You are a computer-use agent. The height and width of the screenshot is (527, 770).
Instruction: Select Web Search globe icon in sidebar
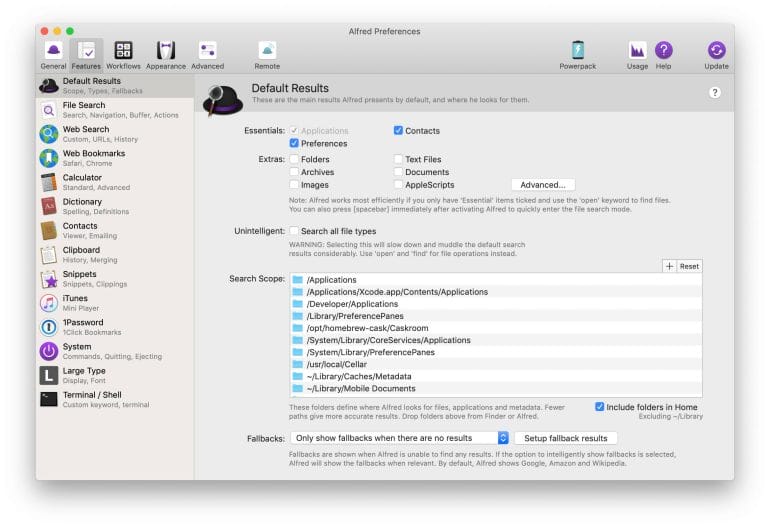point(49,134)
